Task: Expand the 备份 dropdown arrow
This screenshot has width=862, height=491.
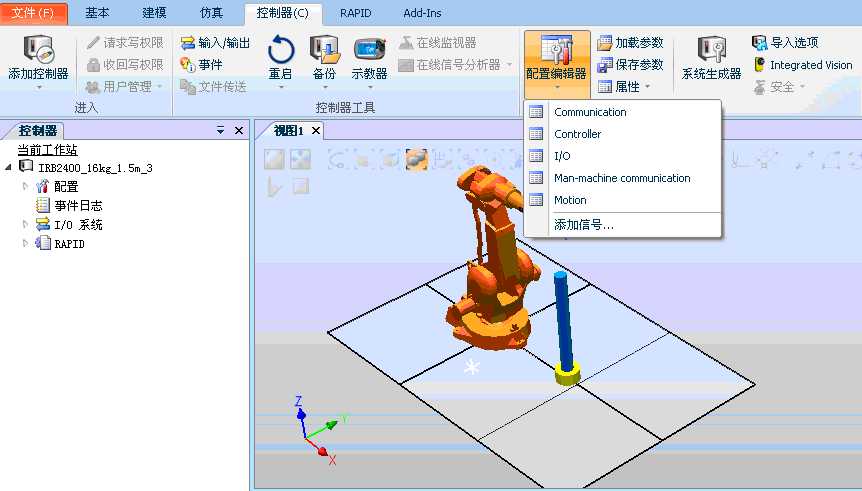Action: click(325, 87)
